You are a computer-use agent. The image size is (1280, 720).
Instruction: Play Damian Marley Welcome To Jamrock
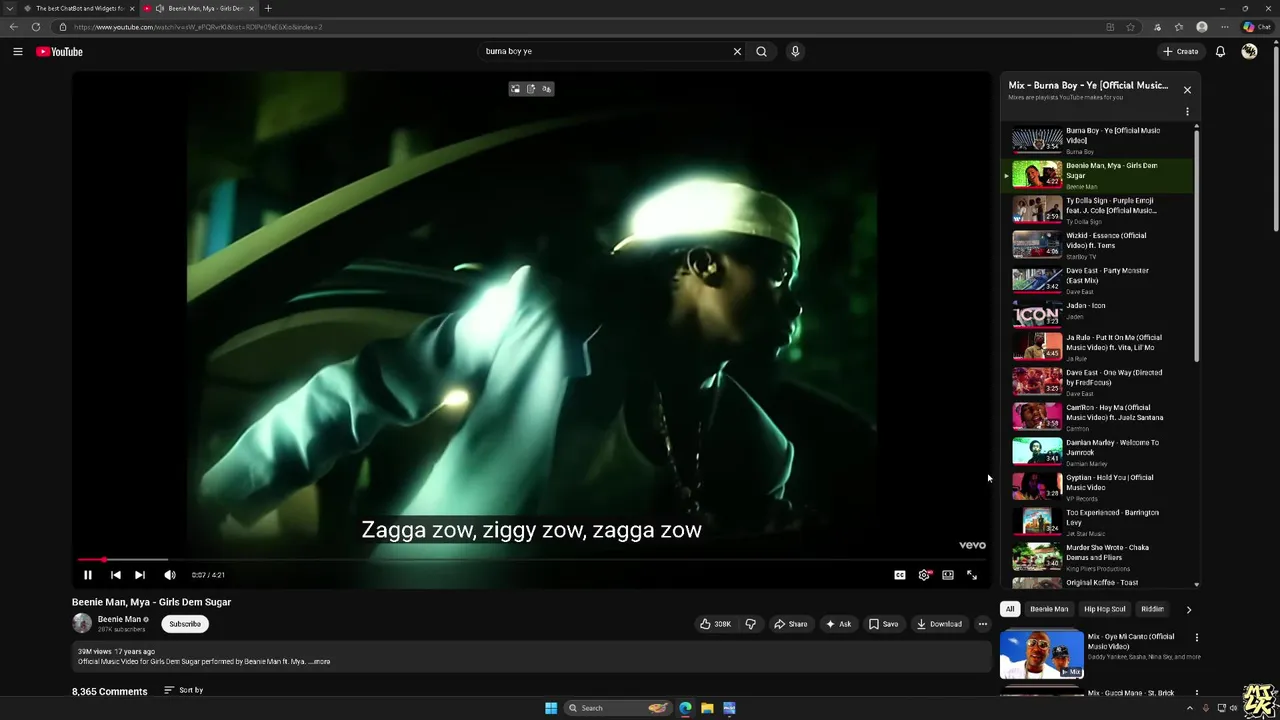pos(1097,452)
